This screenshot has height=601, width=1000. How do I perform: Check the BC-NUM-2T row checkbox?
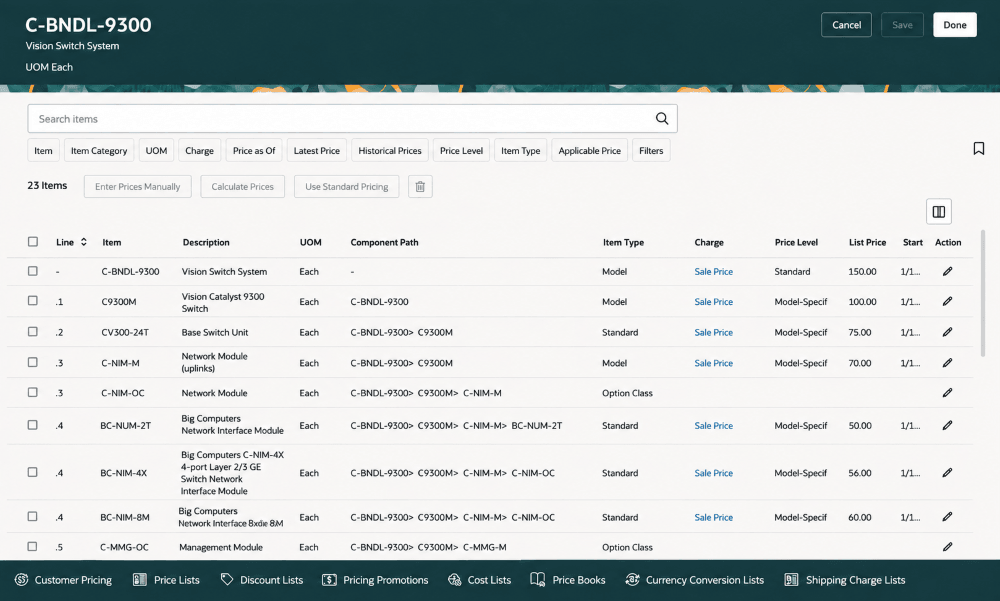coord(33,425)
